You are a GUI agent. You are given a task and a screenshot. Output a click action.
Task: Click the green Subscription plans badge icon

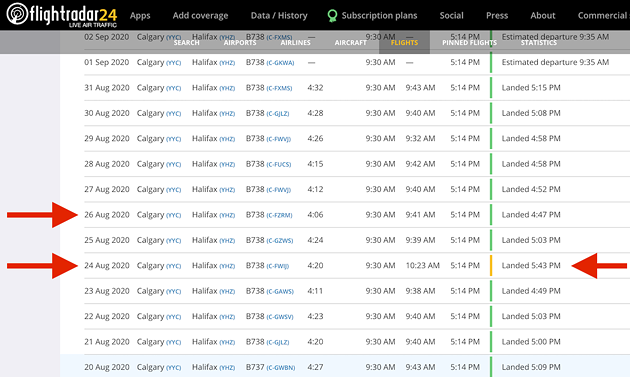click(332, 16)
